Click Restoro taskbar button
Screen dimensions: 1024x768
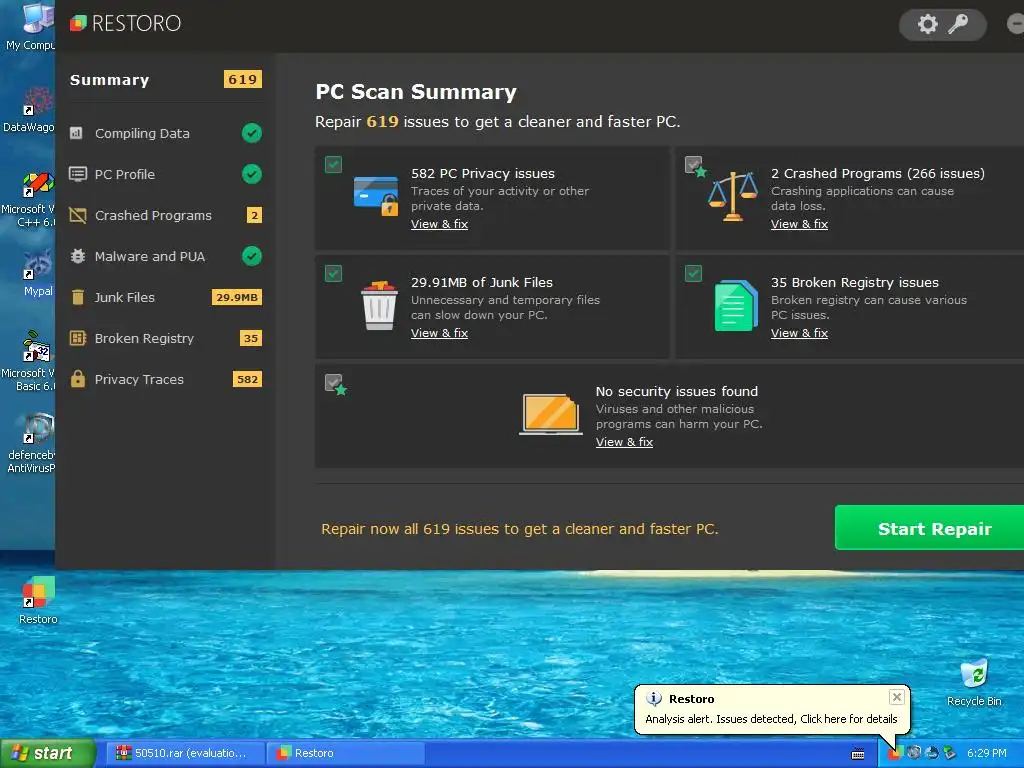pos(347,753)
